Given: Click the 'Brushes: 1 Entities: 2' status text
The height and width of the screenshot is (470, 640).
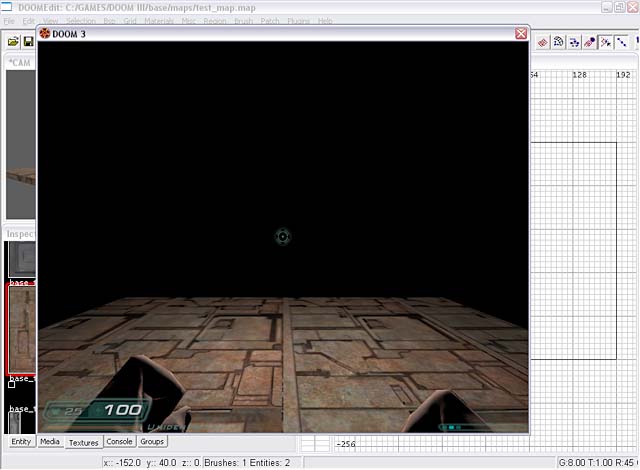Looking at the screenshot, I should tap(247, 463).
